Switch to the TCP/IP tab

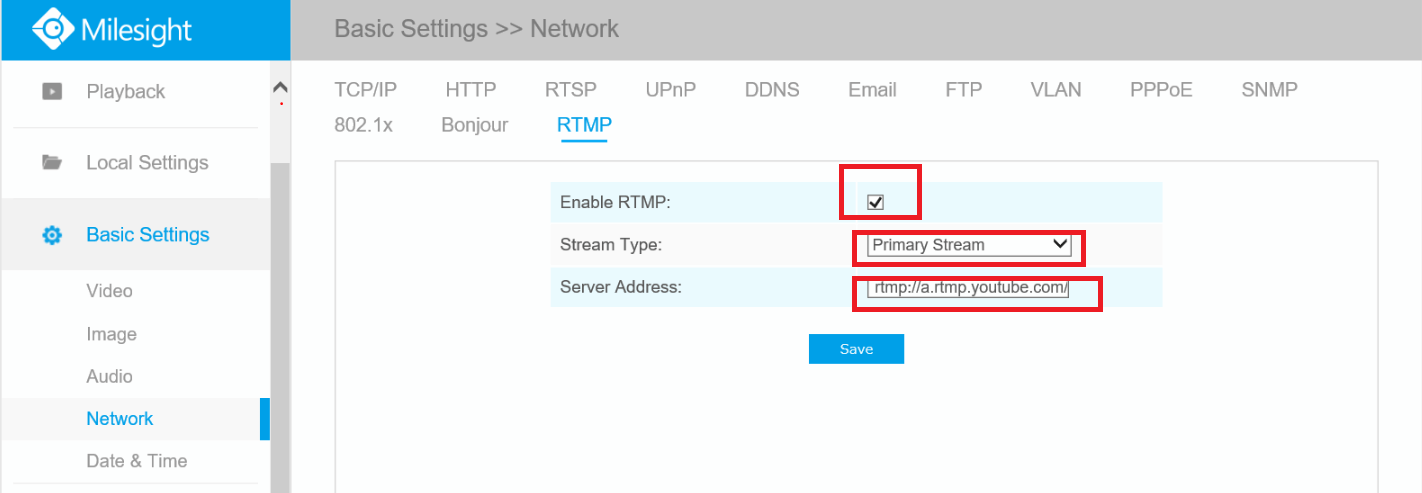pos(365,90)
